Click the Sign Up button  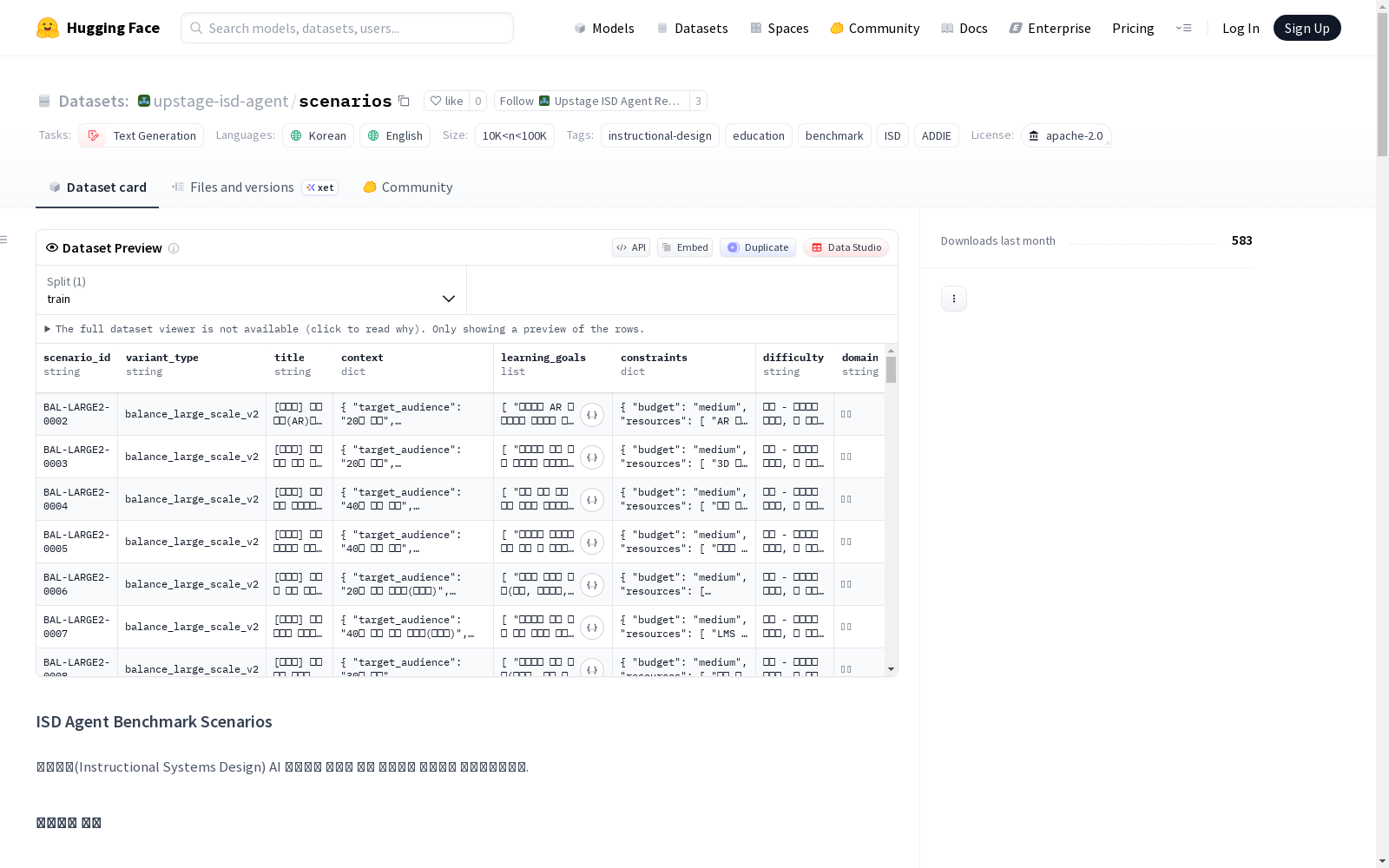point(1307,28)
